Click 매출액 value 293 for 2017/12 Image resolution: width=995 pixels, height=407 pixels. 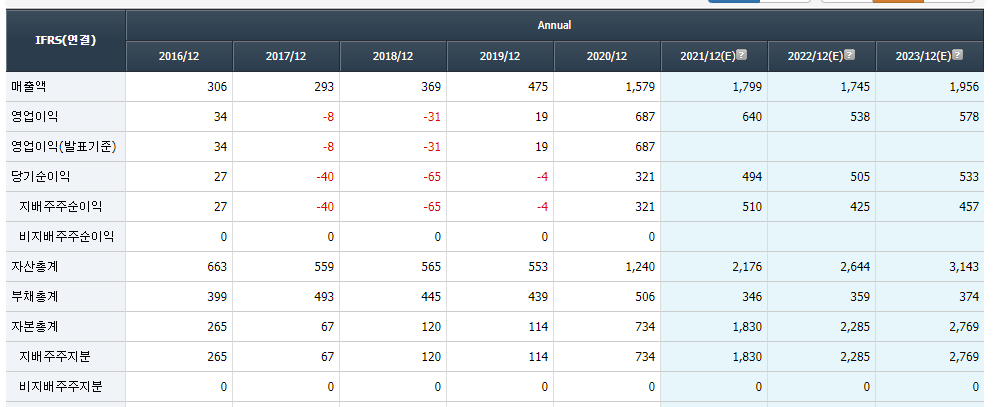point(324,87)
